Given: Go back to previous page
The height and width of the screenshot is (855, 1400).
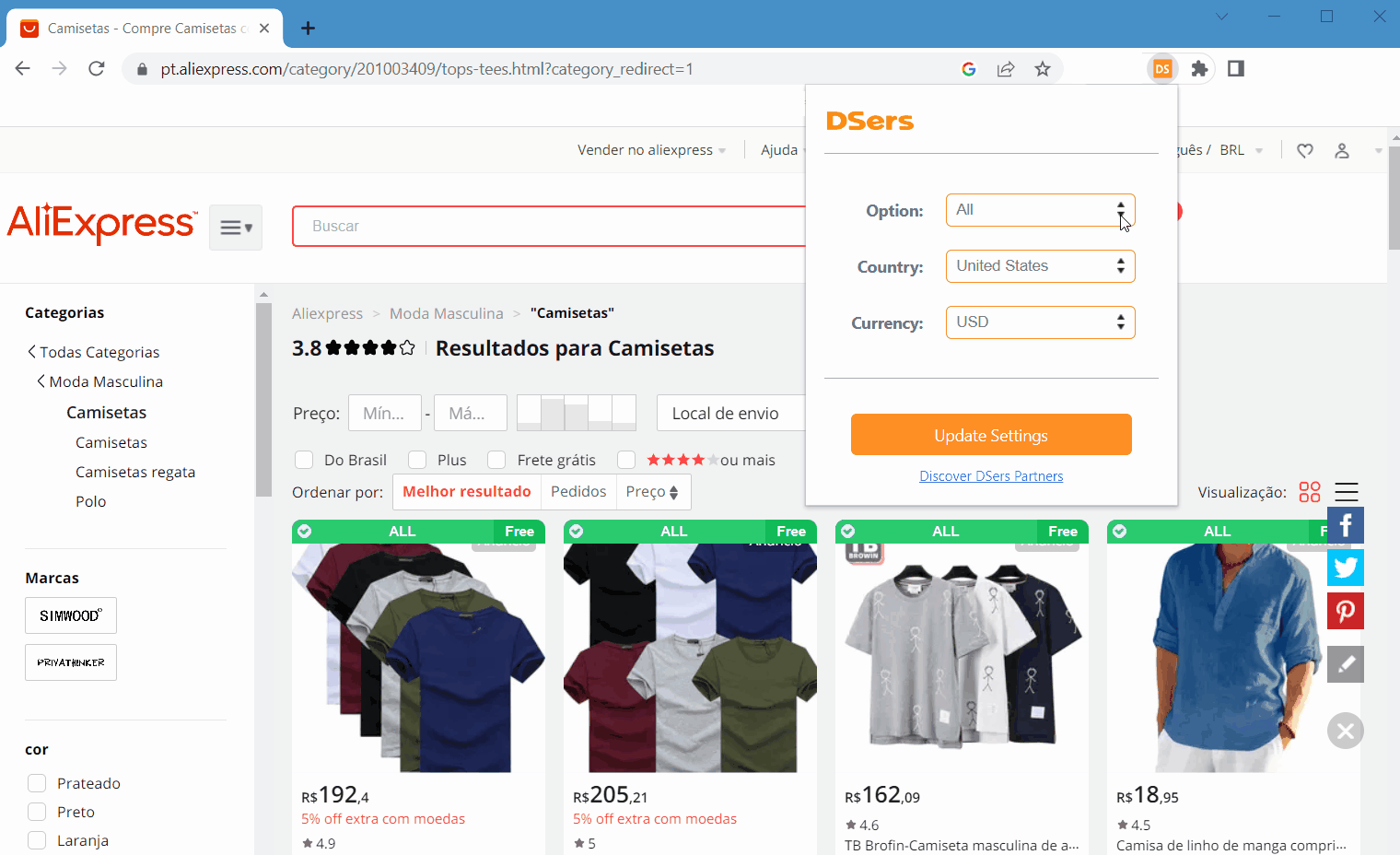Looking at the screenshot, I should click(23, 69).
